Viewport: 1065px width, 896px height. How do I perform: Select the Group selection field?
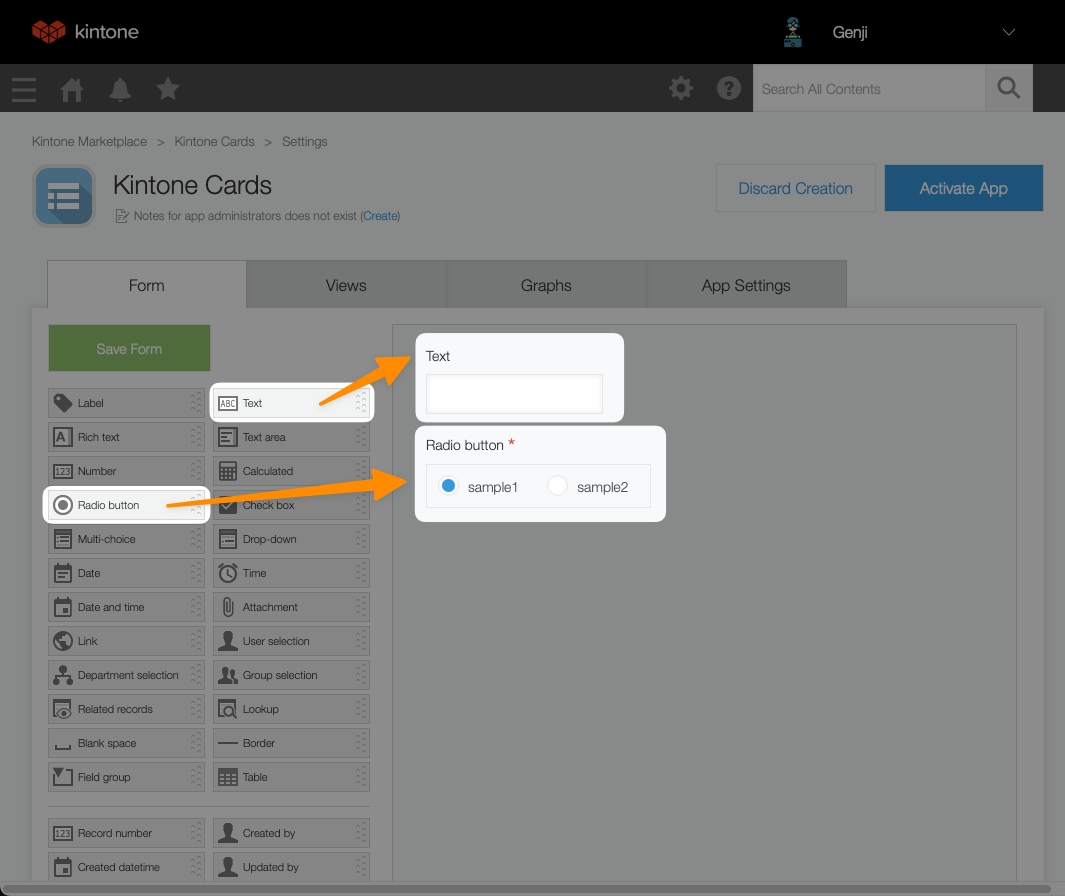click(291, 675)
